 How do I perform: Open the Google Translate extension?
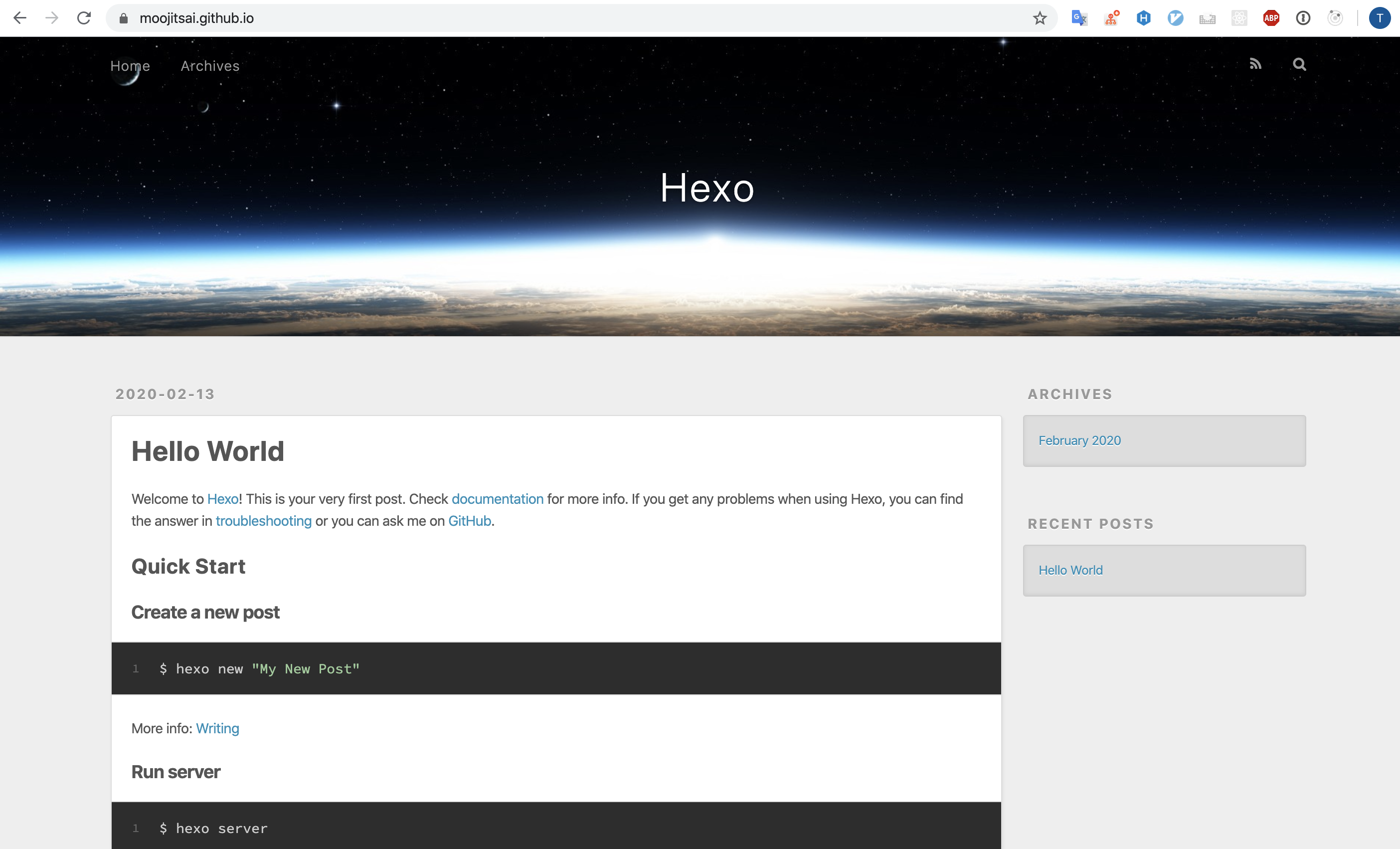pyautogui.click(x=1079, y=18)
